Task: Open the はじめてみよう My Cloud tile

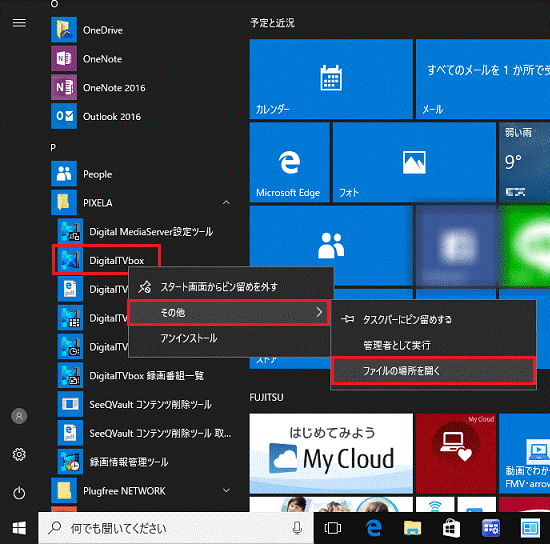Action: [331, 453]
